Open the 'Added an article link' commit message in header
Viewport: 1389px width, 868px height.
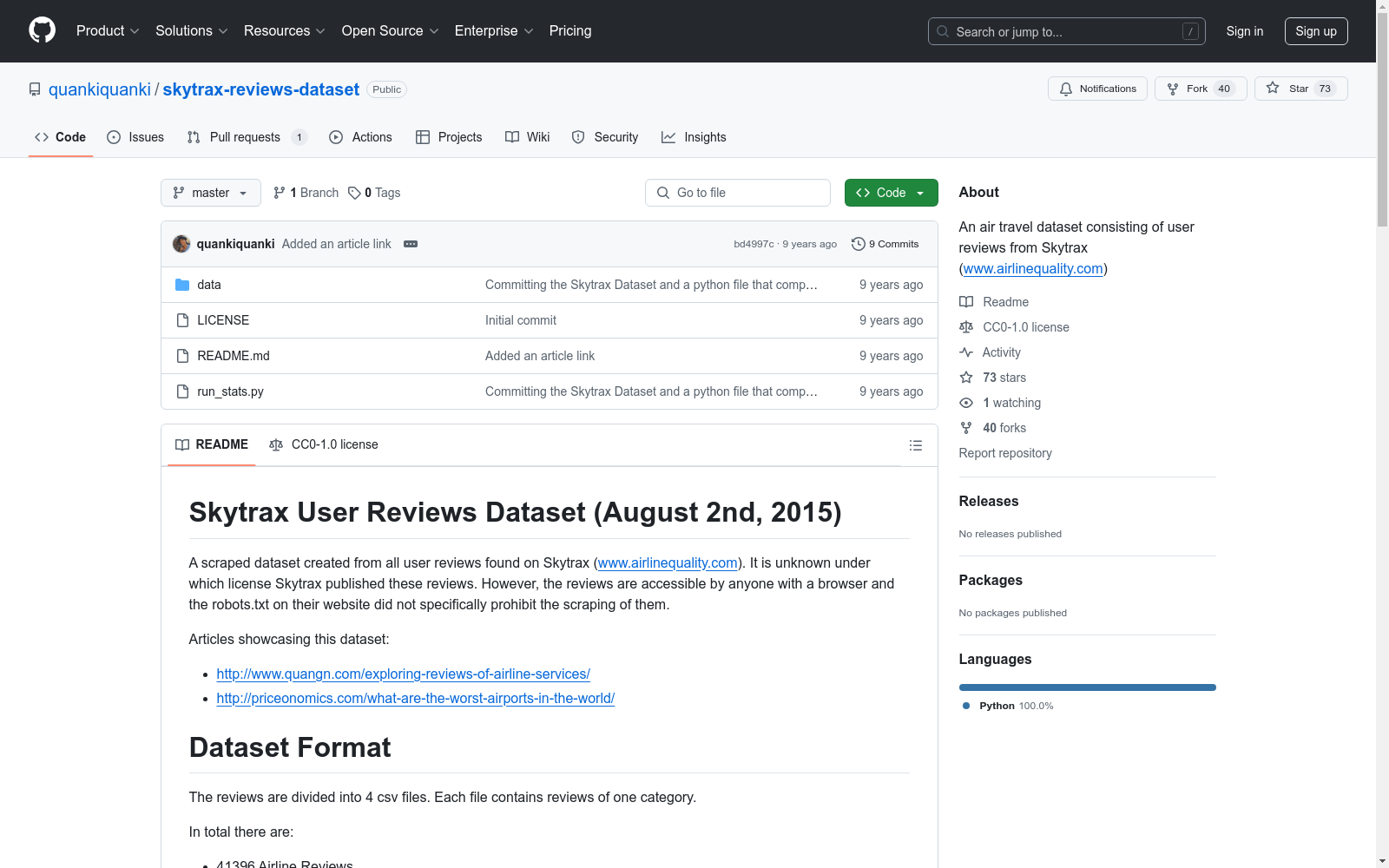click(x=337, y=244)
